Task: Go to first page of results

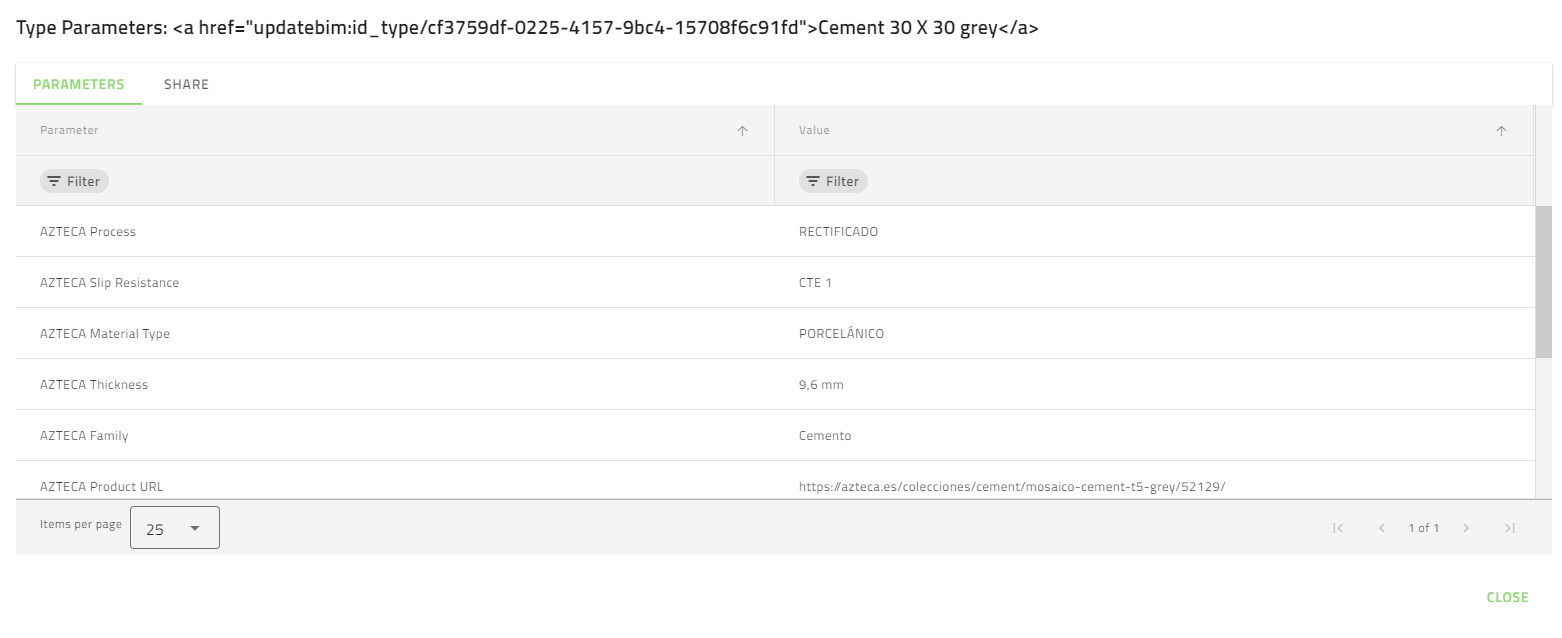Action: [x=1338, y=528]
